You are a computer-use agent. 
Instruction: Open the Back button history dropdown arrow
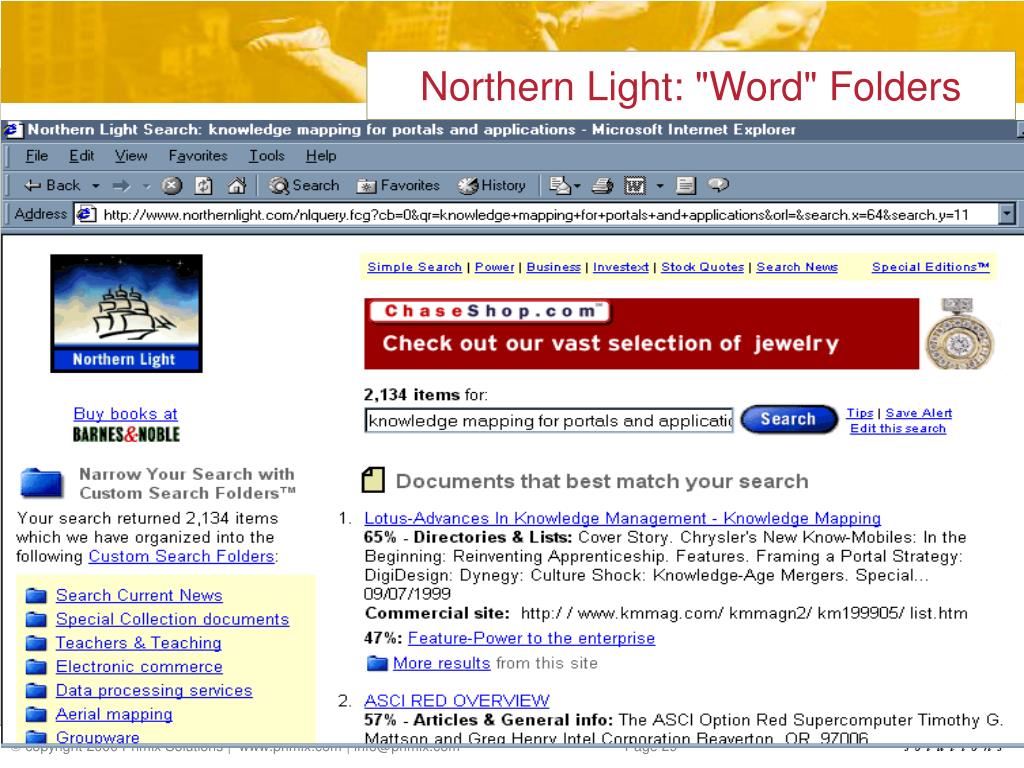click(95, 186)
